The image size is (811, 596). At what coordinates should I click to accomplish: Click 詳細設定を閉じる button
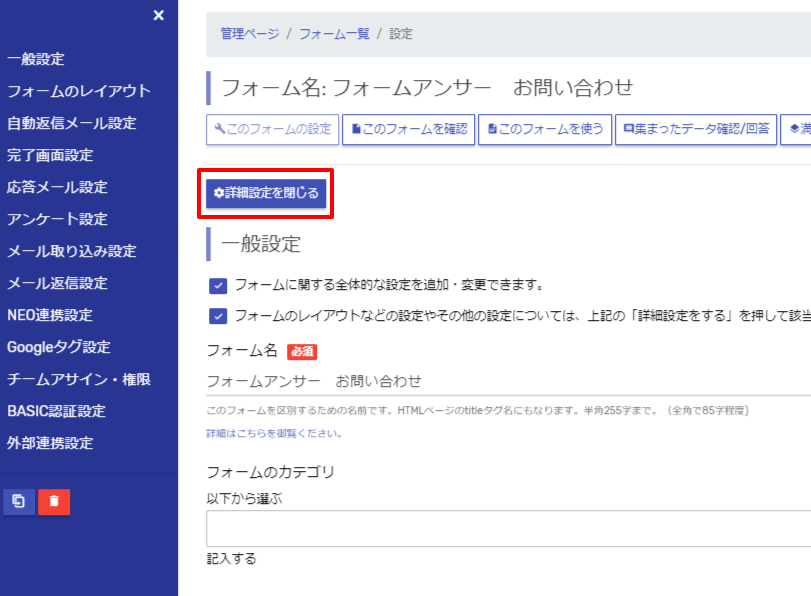pyautogui.click(x=266, y=193)
